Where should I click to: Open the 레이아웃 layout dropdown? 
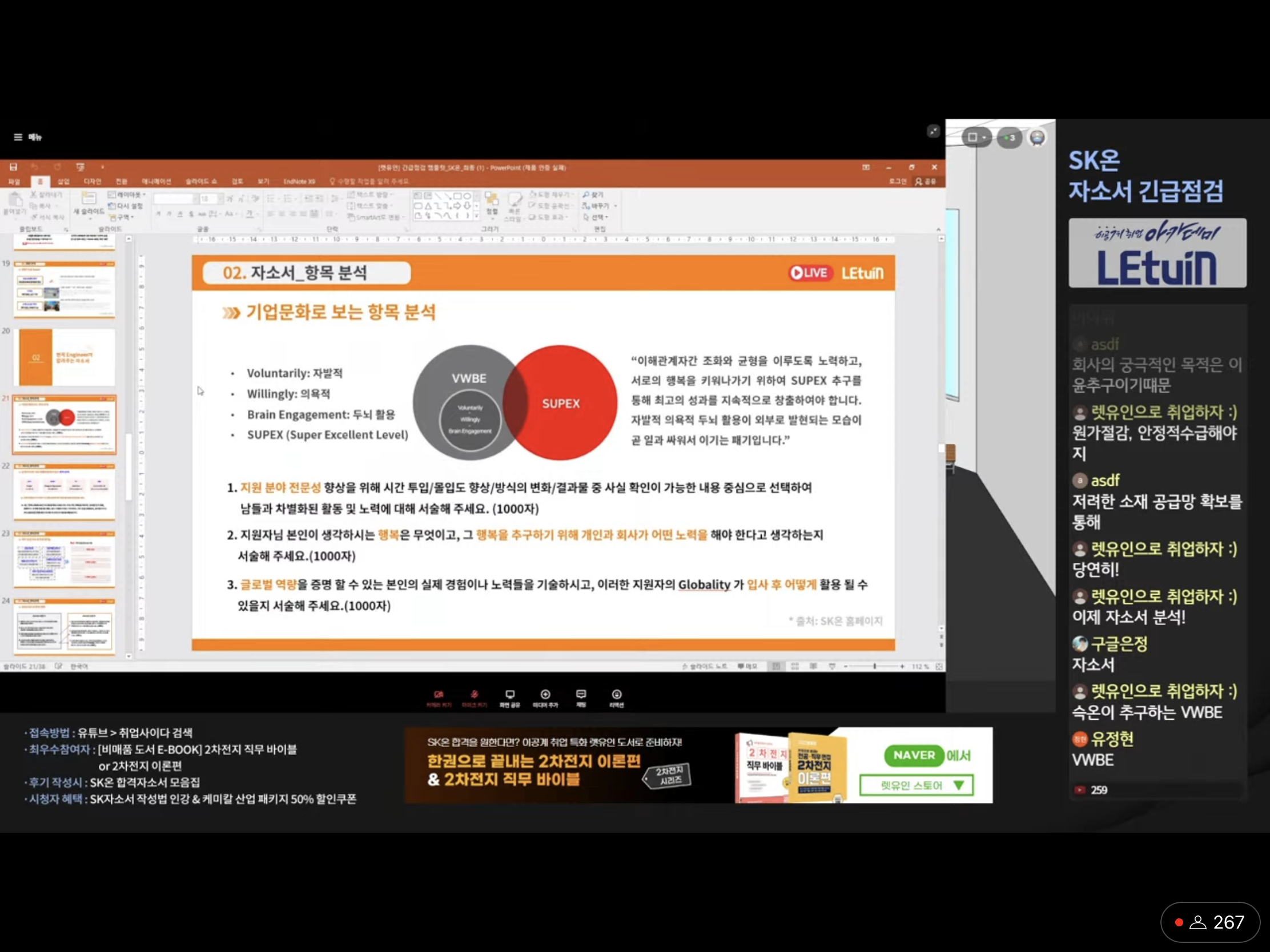pyautogui.click(x=127, y=195)
